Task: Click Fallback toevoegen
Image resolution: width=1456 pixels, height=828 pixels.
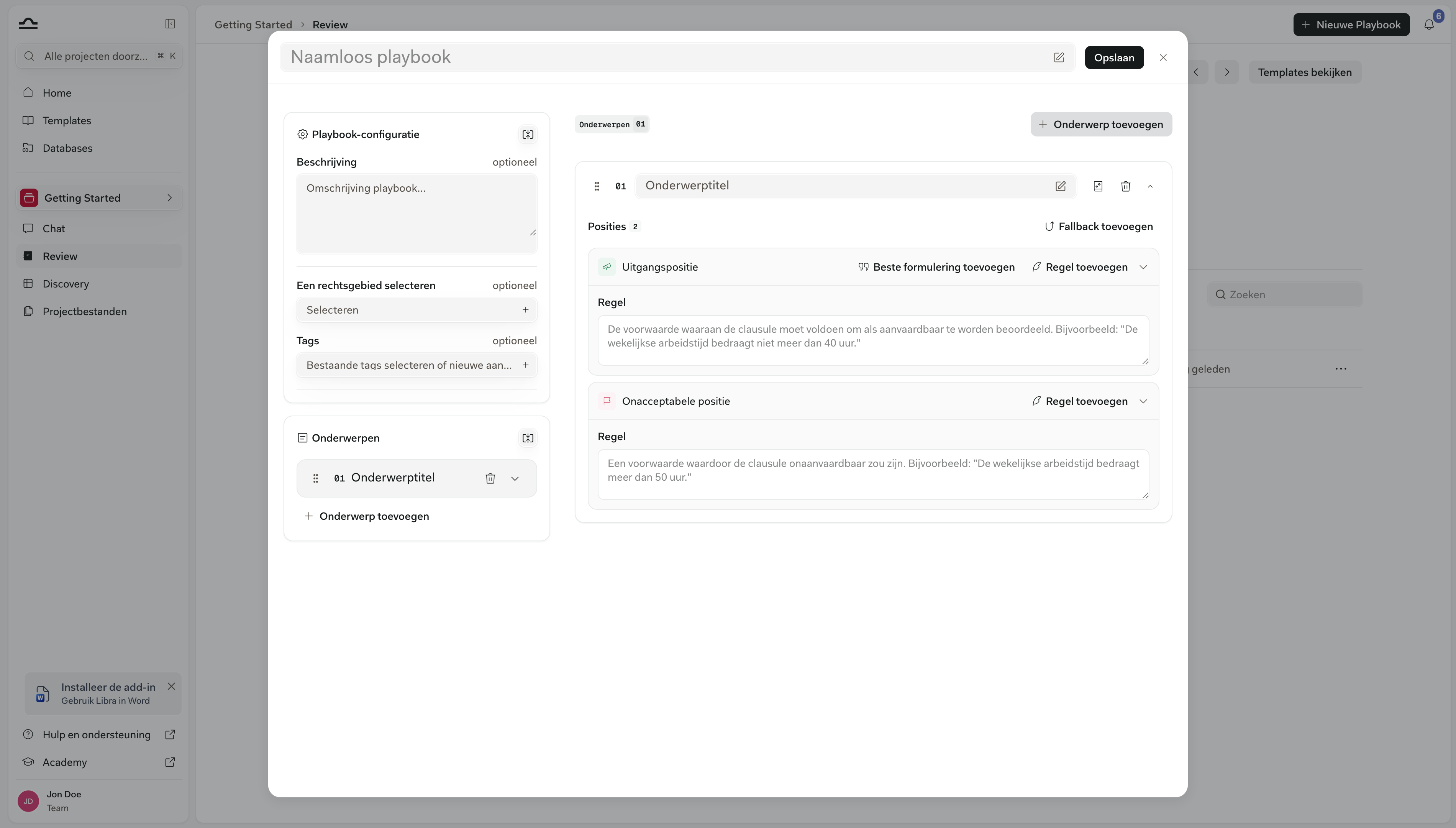Action: [x=1099, y=226]
